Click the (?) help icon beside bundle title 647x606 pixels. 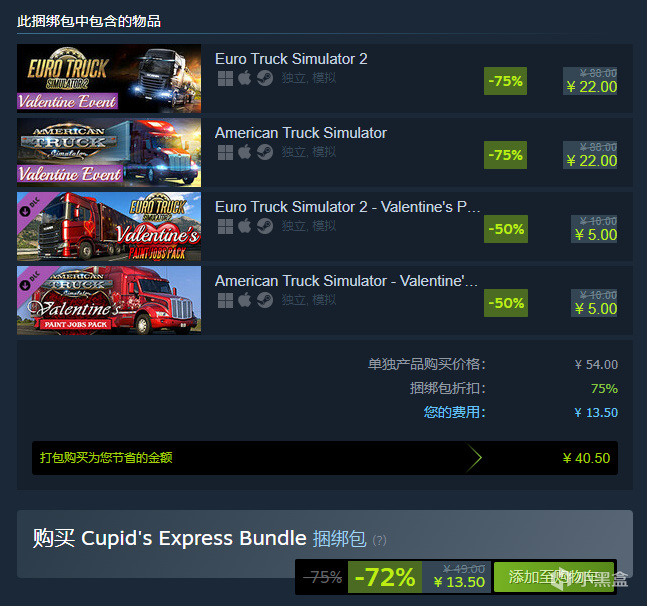[379, 540]
